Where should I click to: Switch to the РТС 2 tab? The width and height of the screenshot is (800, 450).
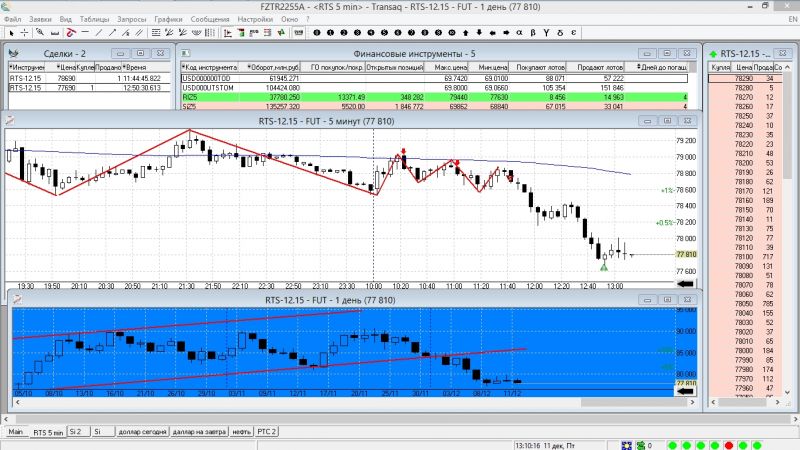point(266,432)
